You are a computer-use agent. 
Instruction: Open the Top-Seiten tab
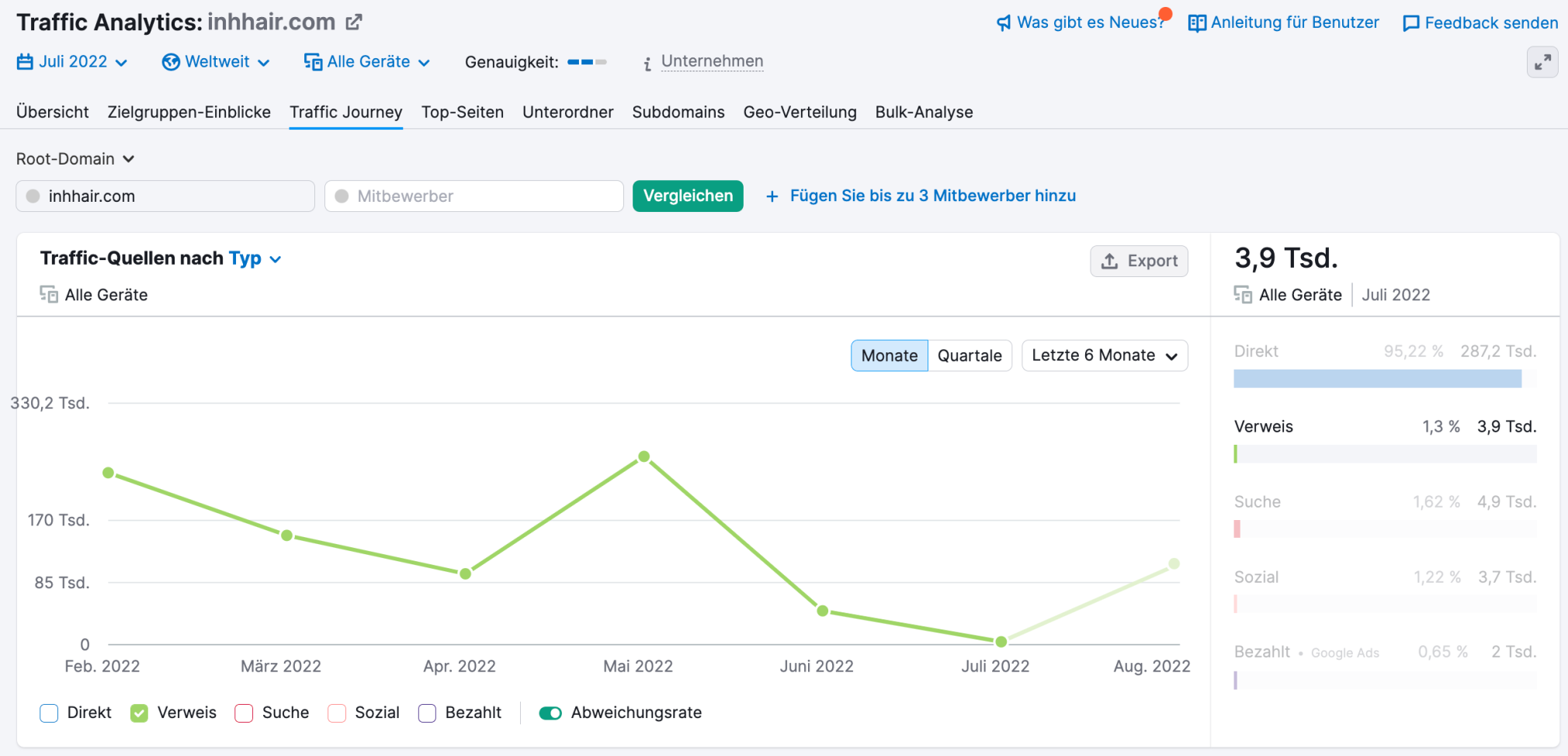tap(463, 112)
